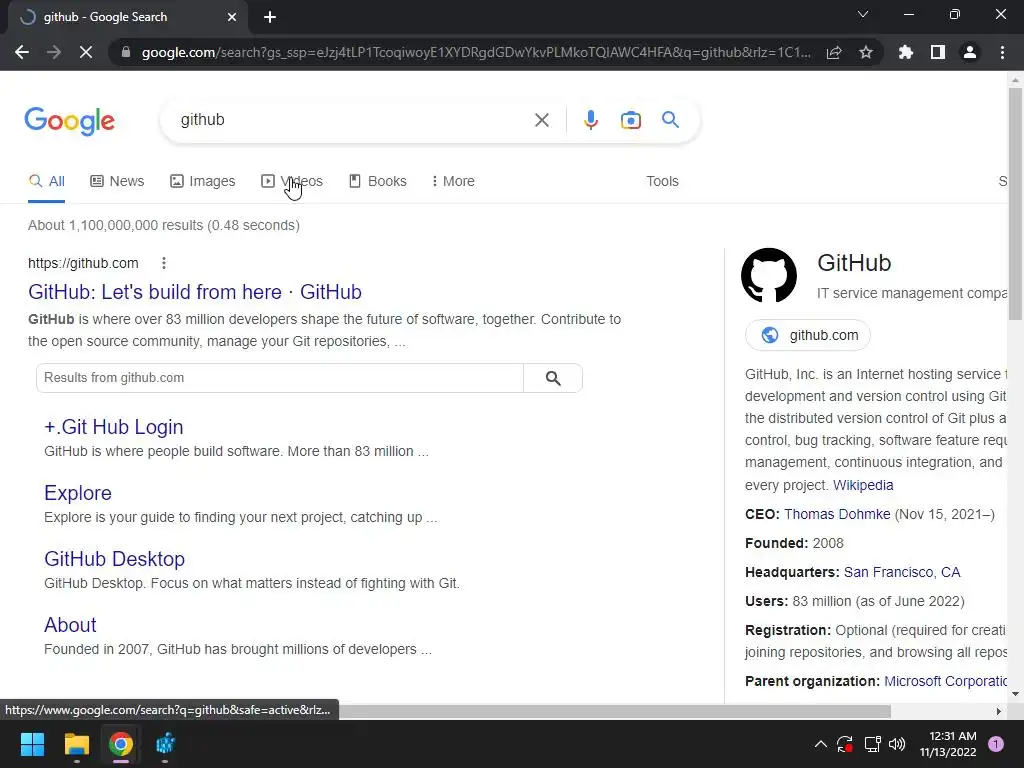Open the blue app next to Chrome on taskbar
The height and width of the screenshot is (768, 1024).
[165, 744]
